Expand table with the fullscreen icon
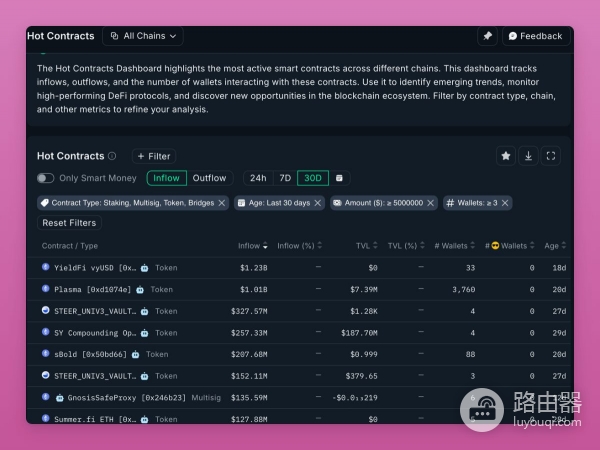The height and width of the screenshot is (450, 600). pyautogui.click(x=551, y=156)
